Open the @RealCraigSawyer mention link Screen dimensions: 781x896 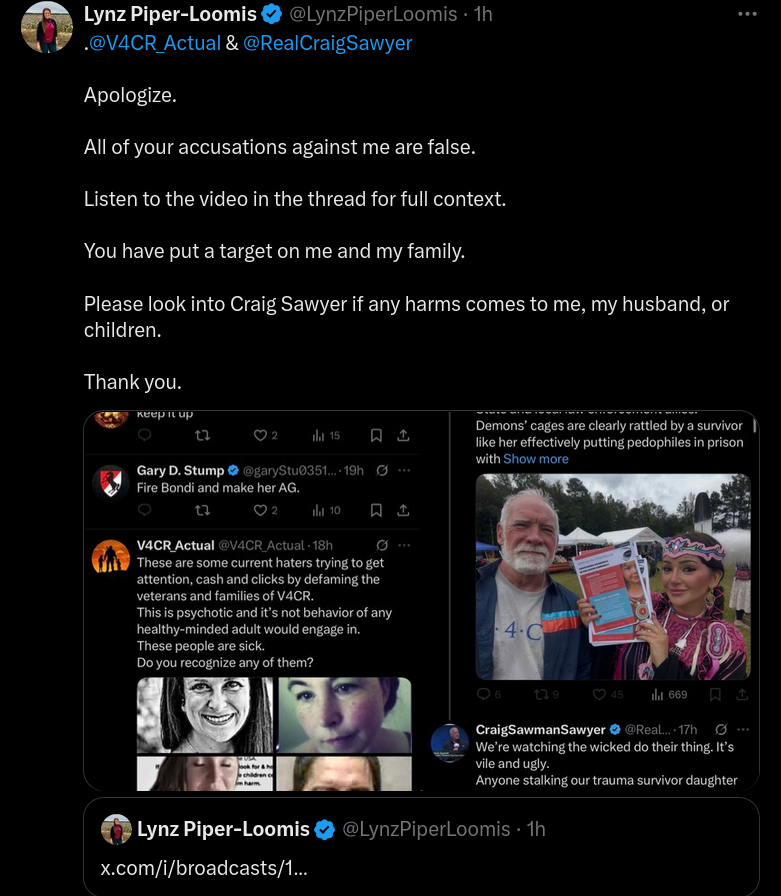coord(327,43)
